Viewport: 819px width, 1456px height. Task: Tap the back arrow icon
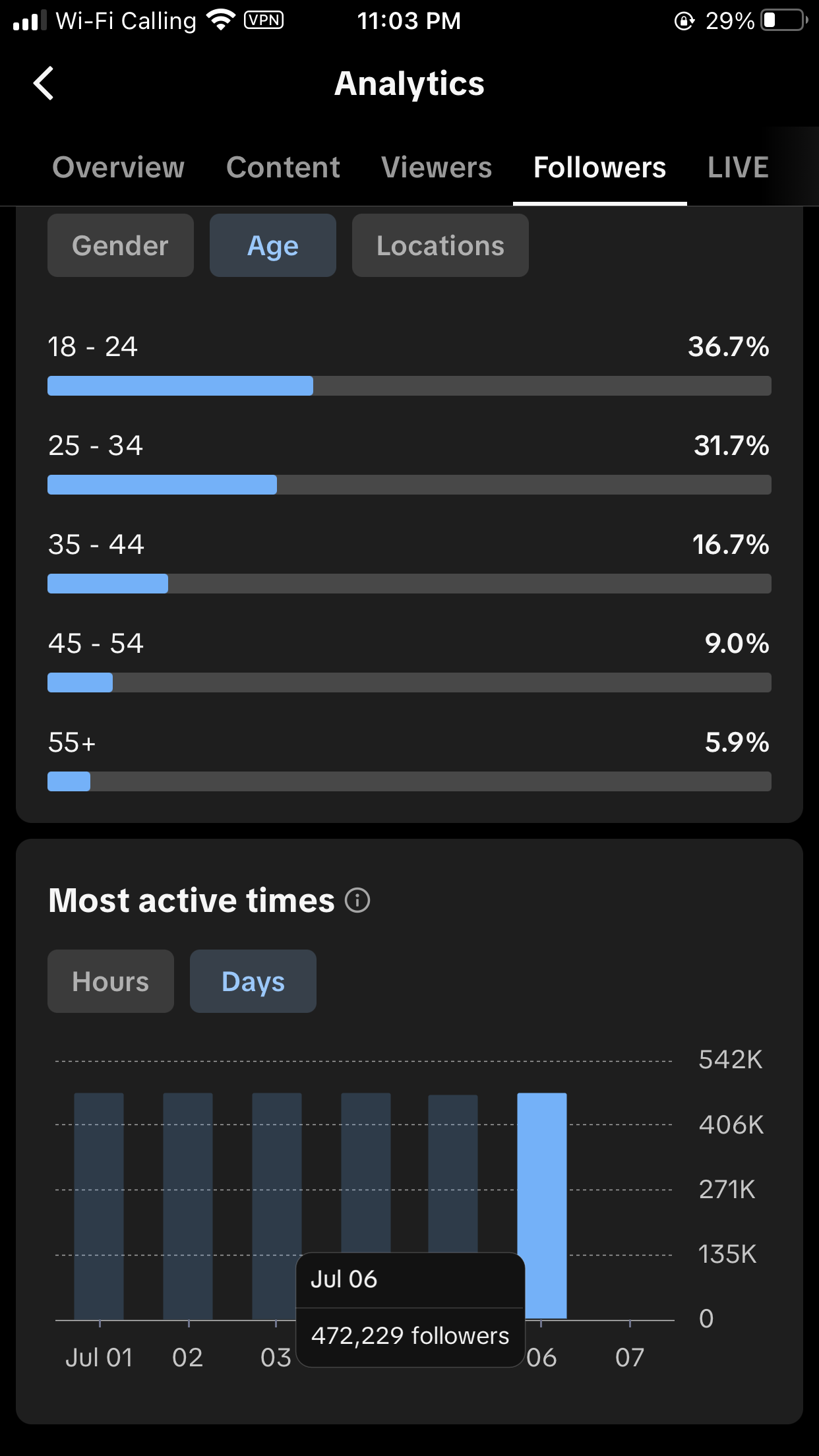click(44, 84)
